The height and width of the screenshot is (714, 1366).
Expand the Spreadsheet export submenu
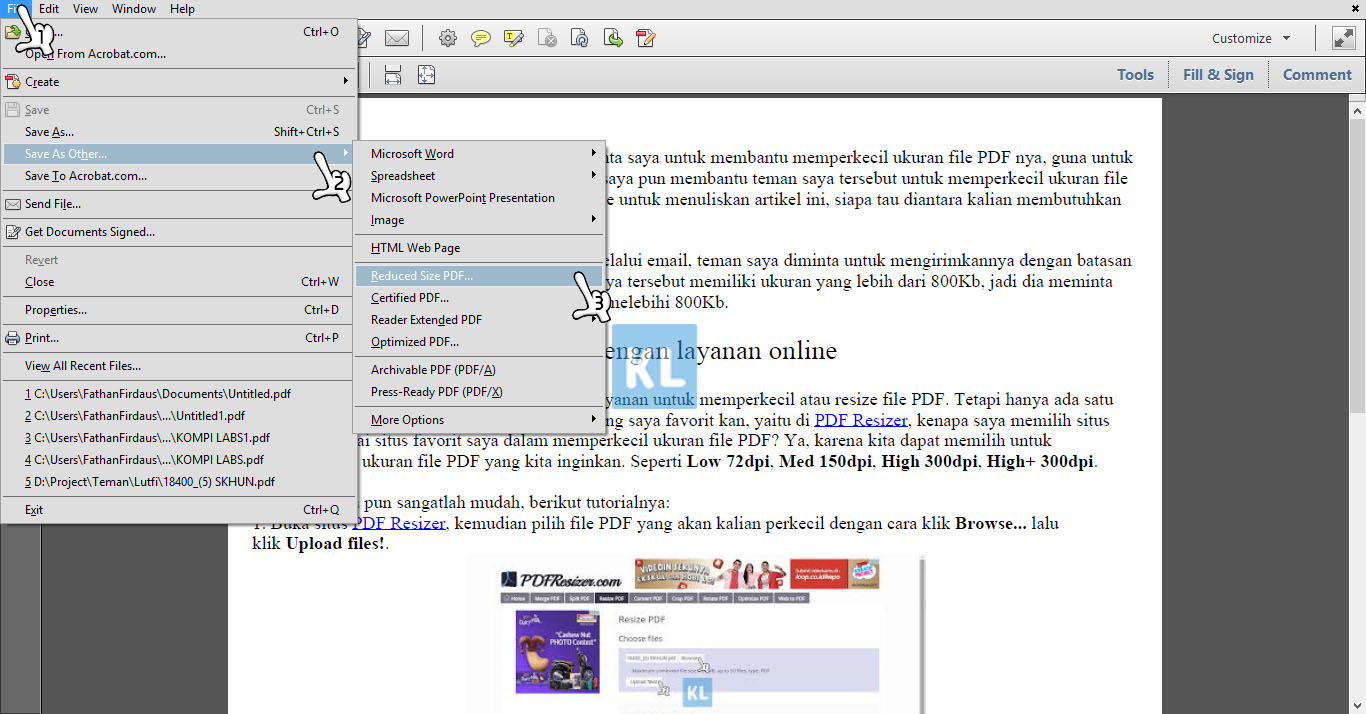[x=480, y=176]
